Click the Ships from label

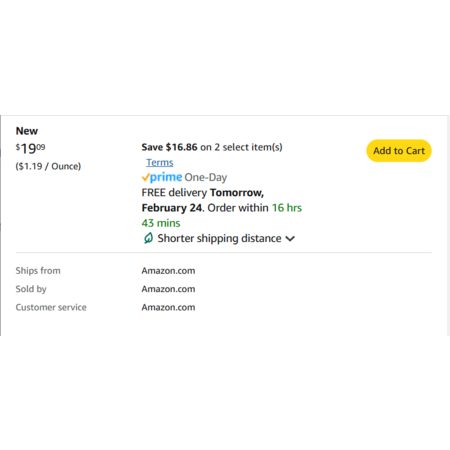coord(38,271)
